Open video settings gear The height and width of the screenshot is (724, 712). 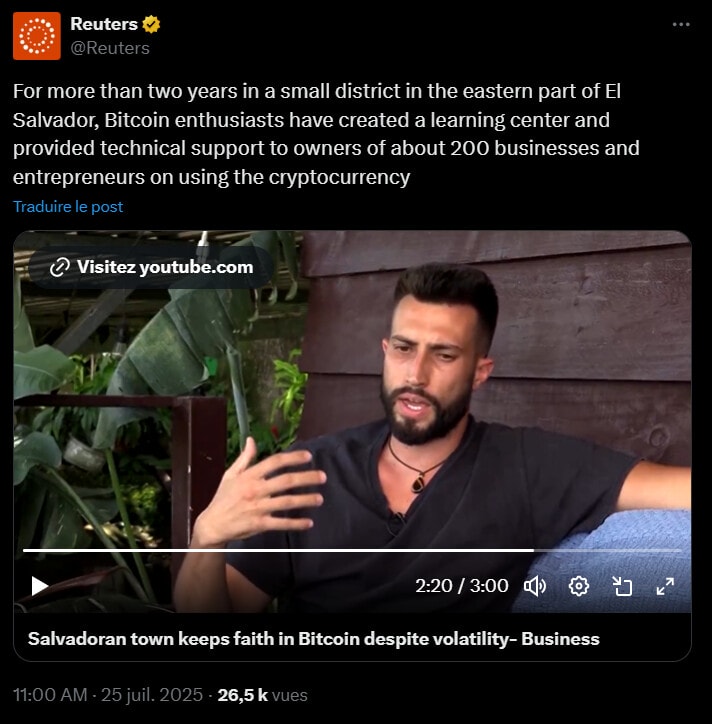(x=579, y=586)
